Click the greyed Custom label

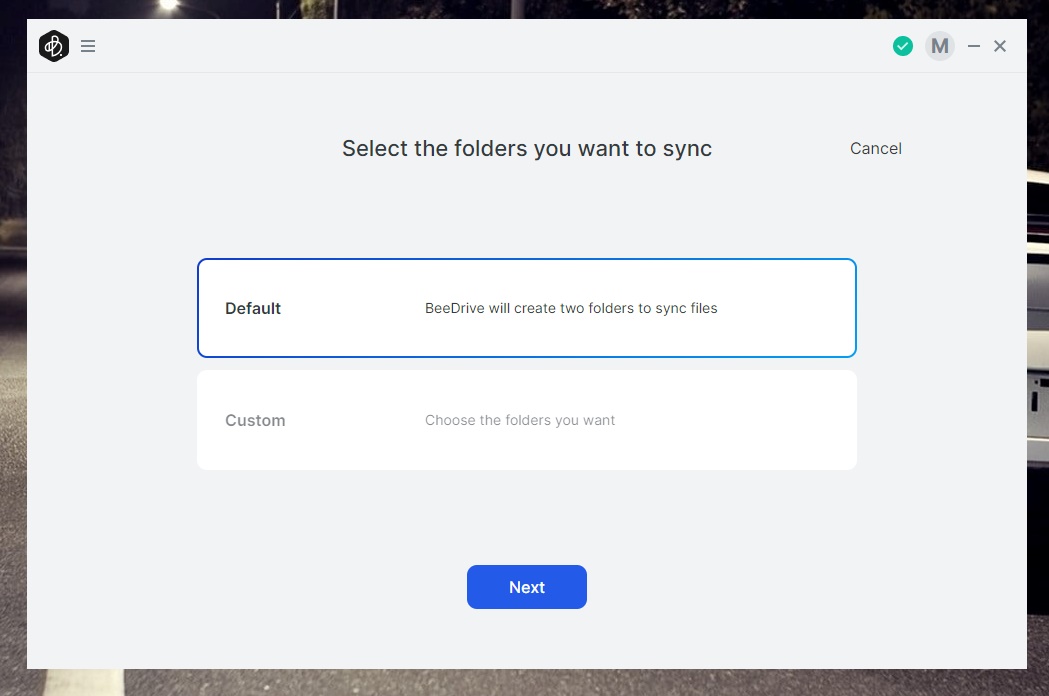pos(255,420)
